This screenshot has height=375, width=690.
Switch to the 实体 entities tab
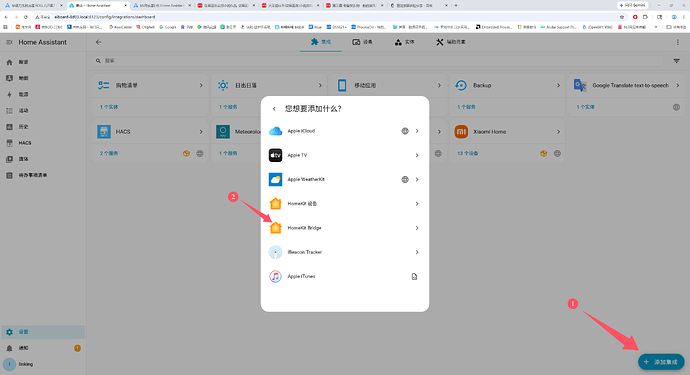404,42
